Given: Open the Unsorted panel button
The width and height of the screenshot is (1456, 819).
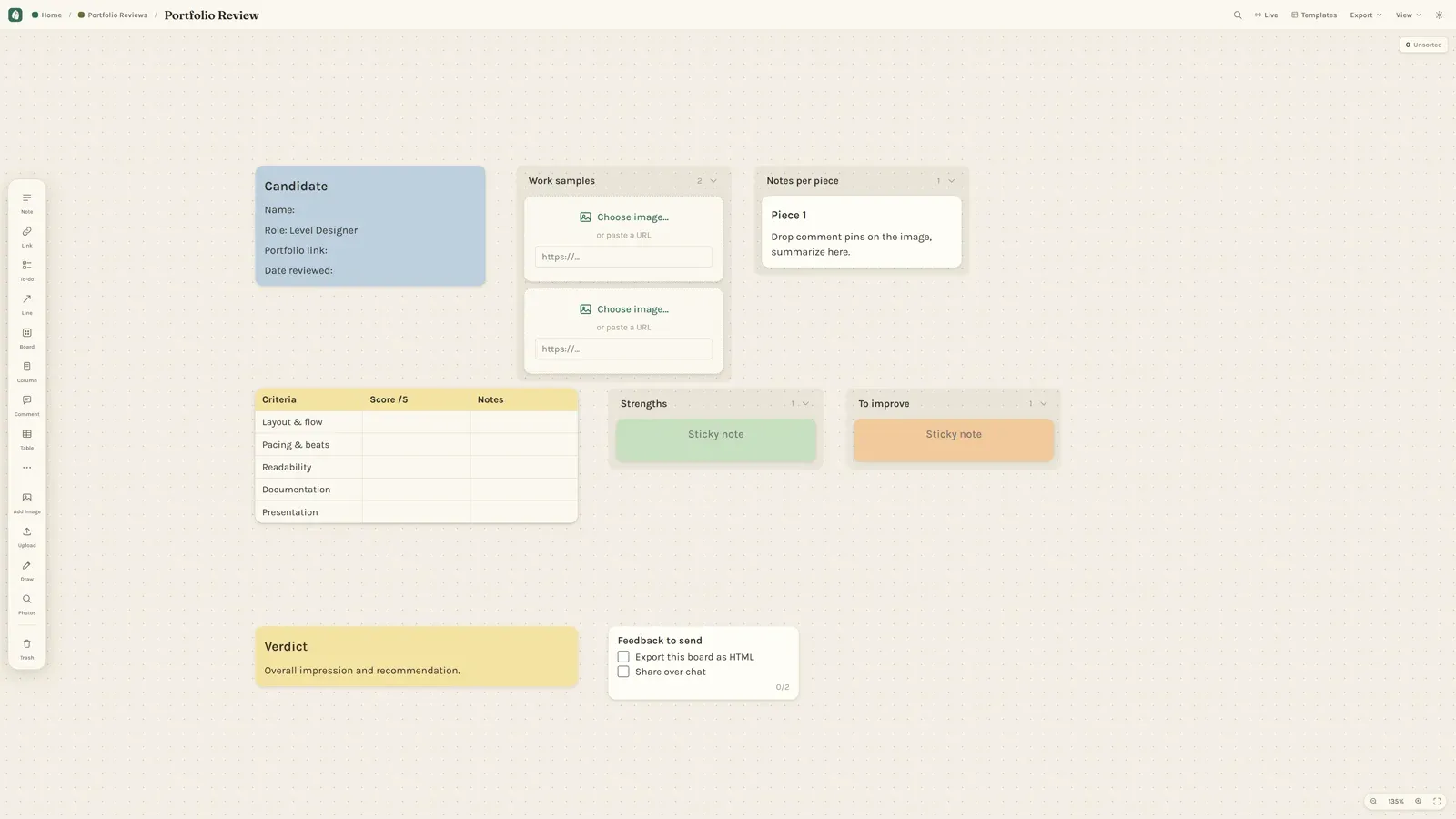Looking at the screenshot, I should coord(1423,45).
